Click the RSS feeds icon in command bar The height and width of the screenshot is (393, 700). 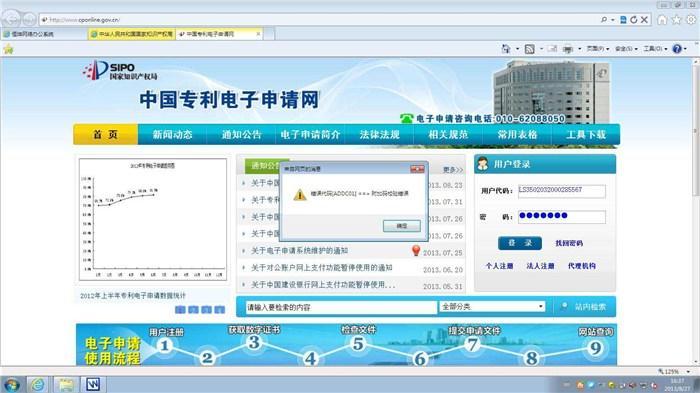[x=529, y=49]
